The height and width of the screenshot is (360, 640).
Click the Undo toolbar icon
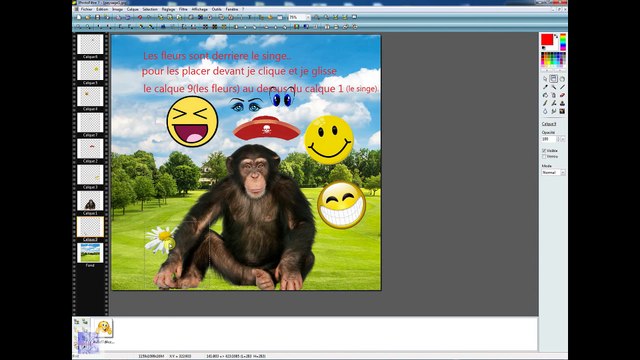(140, 17)
